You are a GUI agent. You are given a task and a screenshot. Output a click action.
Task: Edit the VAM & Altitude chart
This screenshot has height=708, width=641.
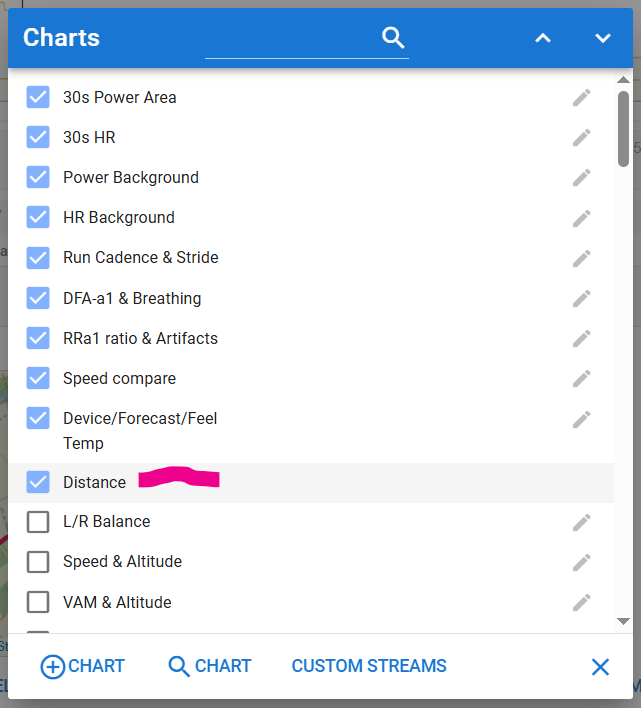581,602
